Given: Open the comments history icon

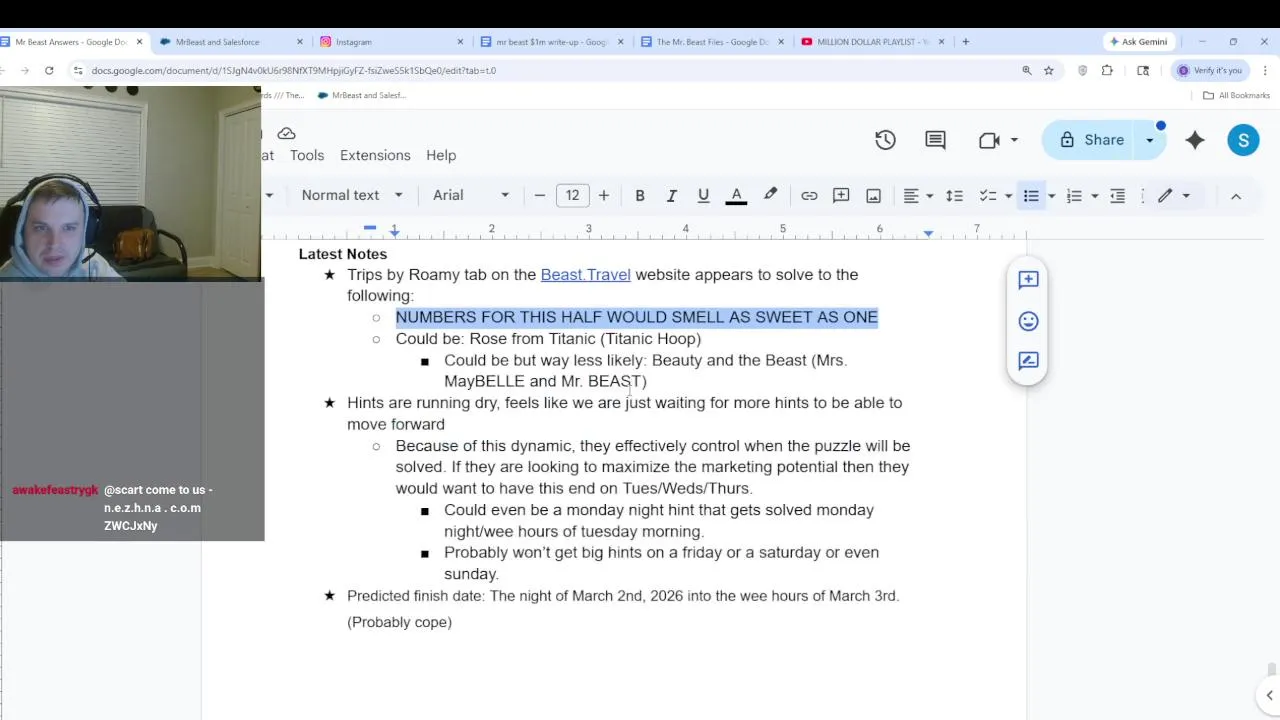Looking at the screenshot, I should (x=935, y=140).
